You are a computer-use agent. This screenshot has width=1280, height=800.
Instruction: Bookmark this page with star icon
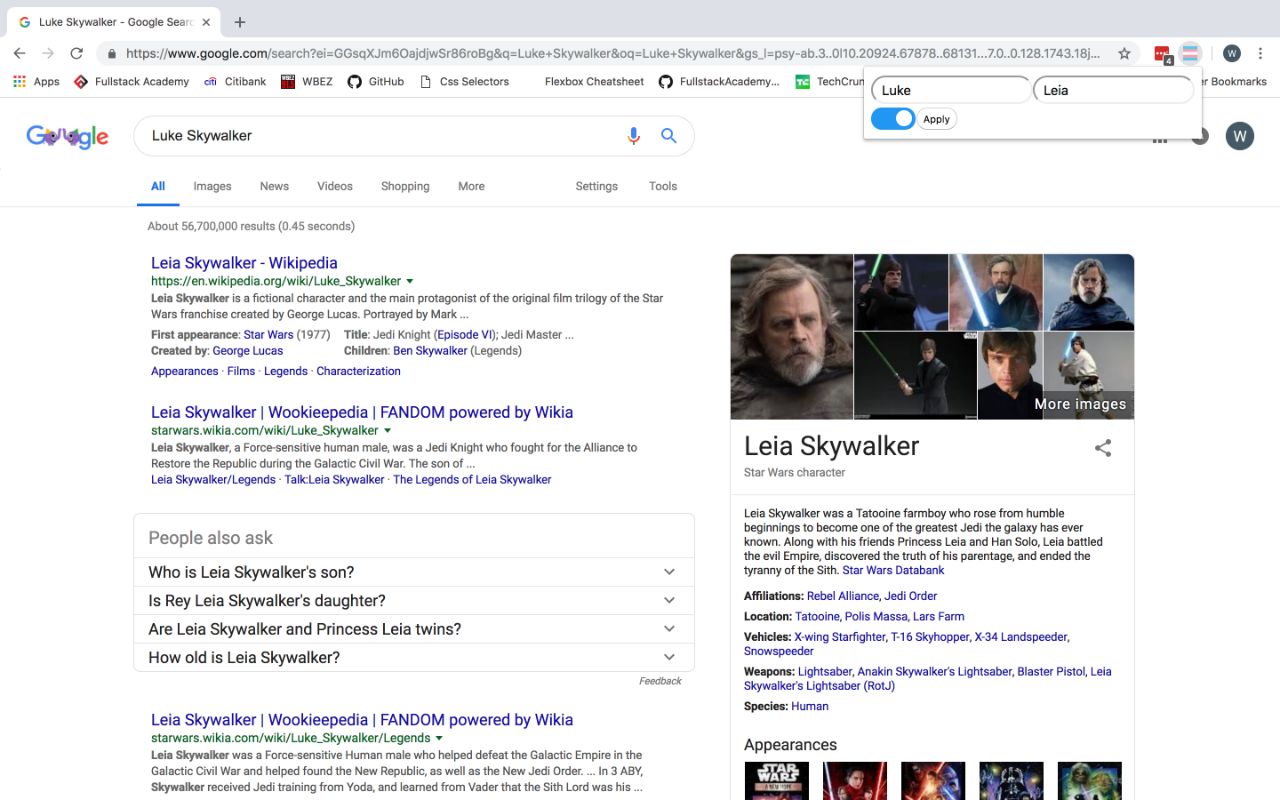[1124, 53]
